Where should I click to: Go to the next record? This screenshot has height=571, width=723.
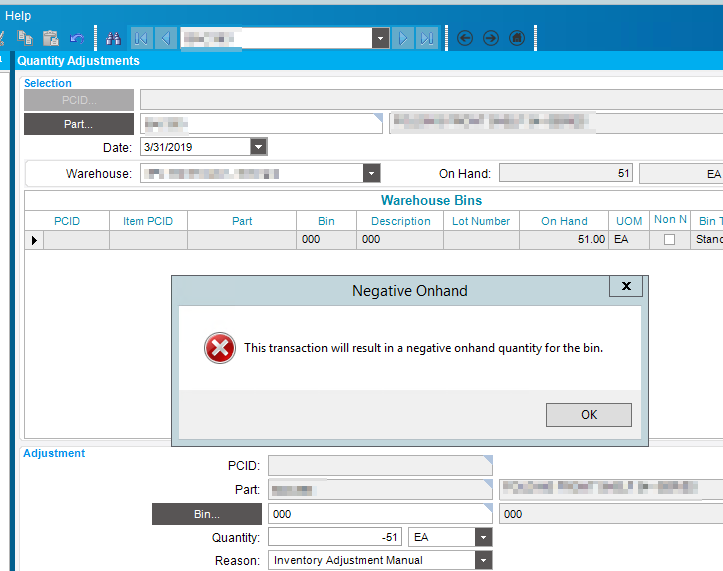403,38
